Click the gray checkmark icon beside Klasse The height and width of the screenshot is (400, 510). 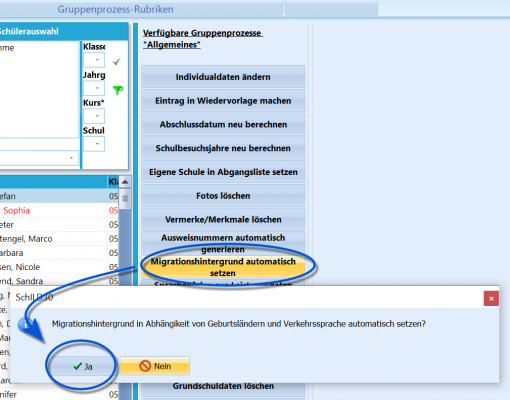click(116, 62)
